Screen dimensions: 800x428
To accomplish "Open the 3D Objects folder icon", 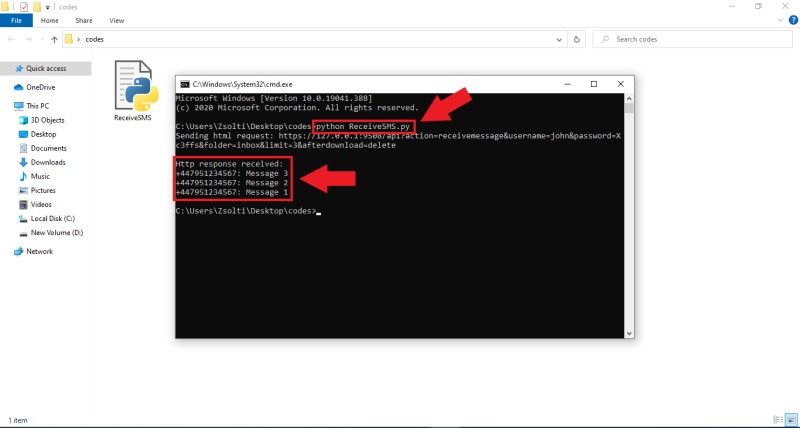I will (x=23, y=120).
